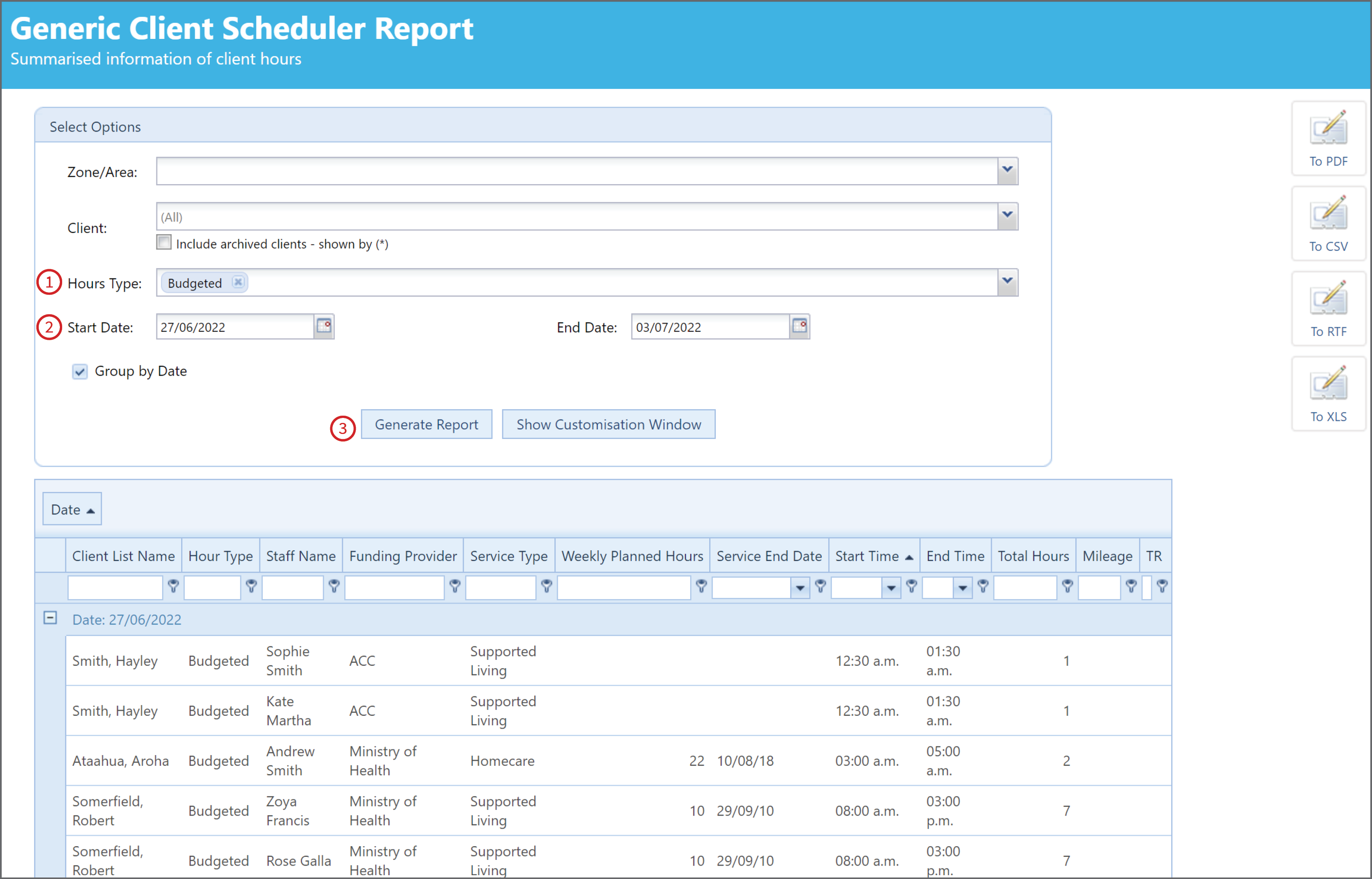Click Generate Report button
The height and width of the screenshot is (879, 1372).
pyautogui.click(x=426, y=424)
